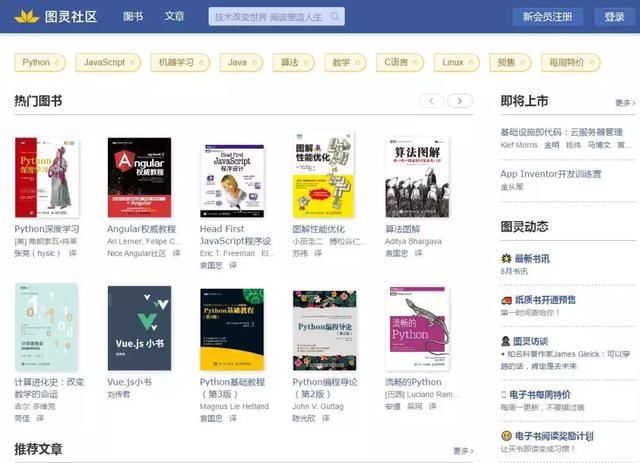This screenshot has height=463, width=640.
Task: Choose the 每周特价 tag
Action: (568, 62)
